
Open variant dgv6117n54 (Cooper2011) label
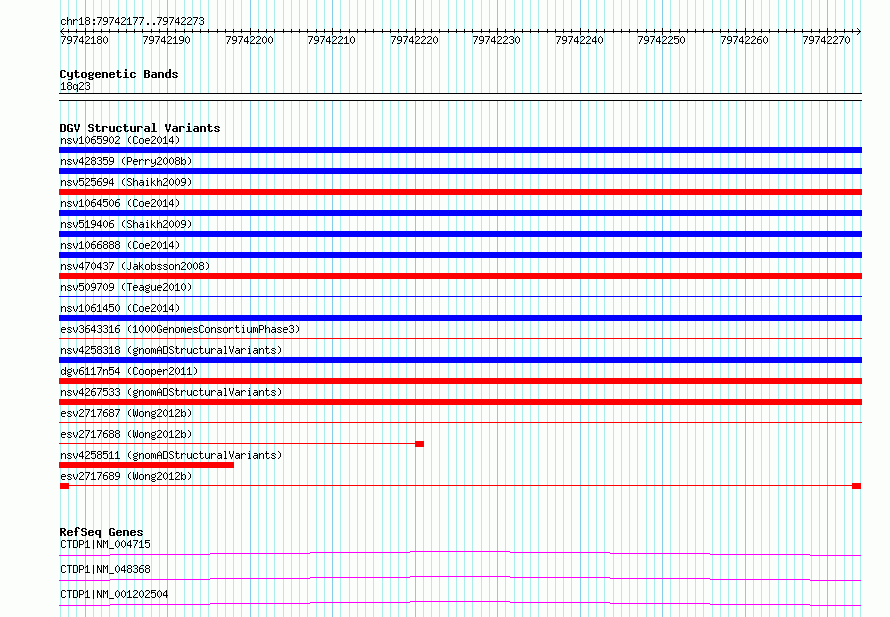pyautogui.click(x=129, y=371)
